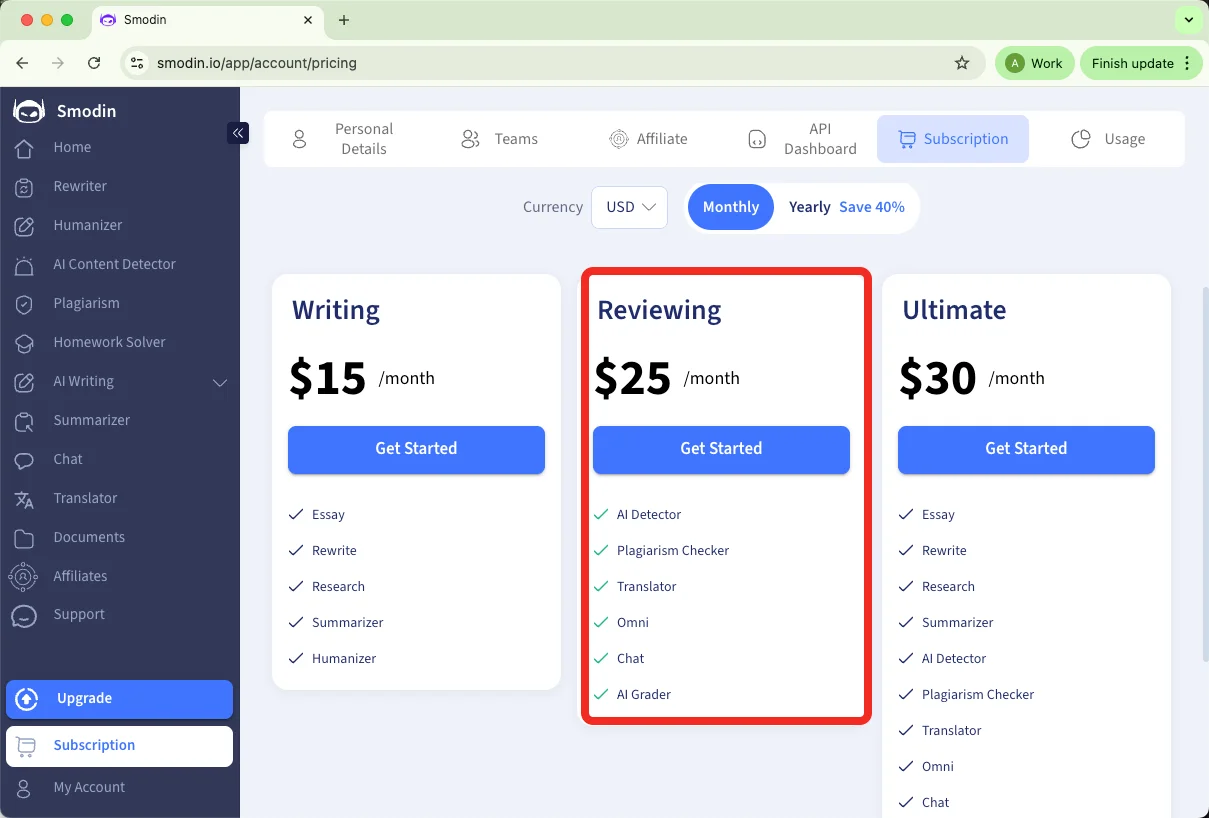1209x818 pixels.
Task: Open Chrome menu three-dots icon
Action: click(x=1187, y=63)
